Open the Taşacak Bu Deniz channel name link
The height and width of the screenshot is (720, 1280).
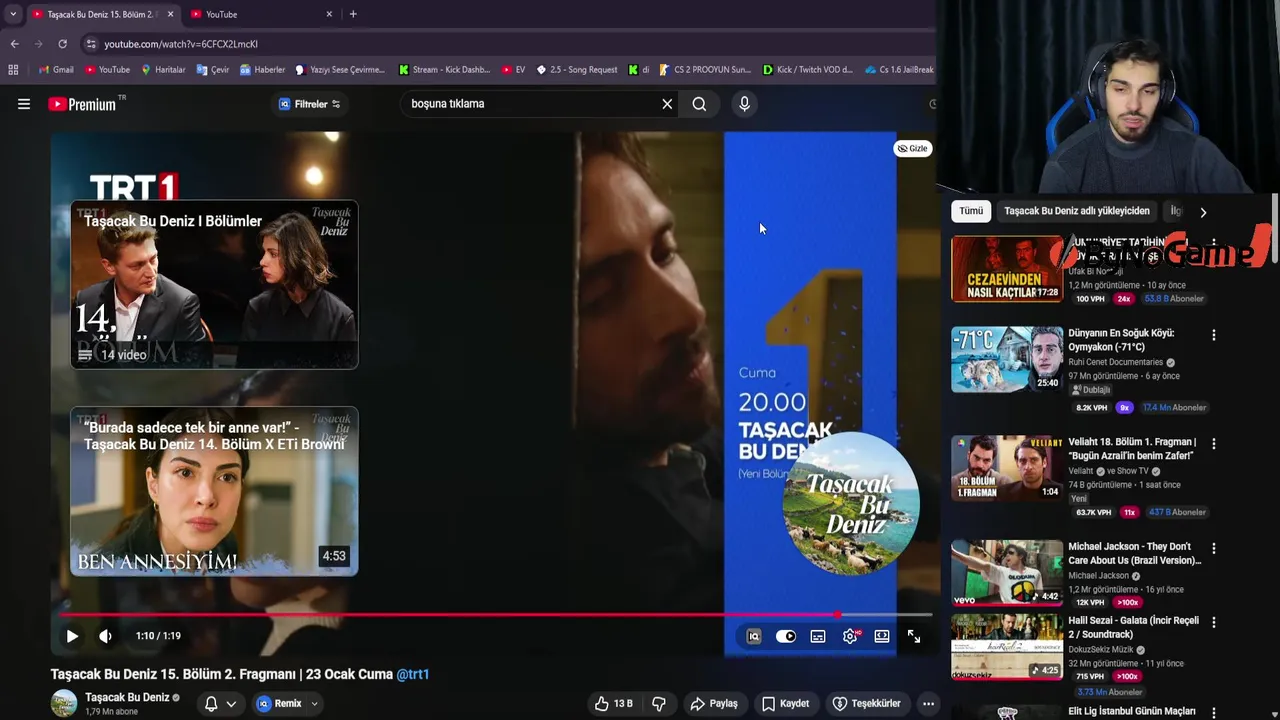pyautogui.click(x=127, y=697)
